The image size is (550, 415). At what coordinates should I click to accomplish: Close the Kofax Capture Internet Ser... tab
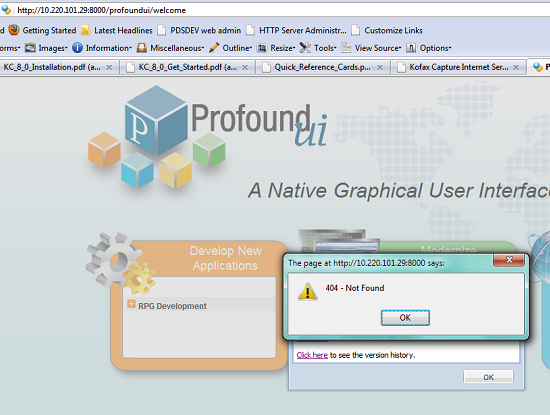516,67
